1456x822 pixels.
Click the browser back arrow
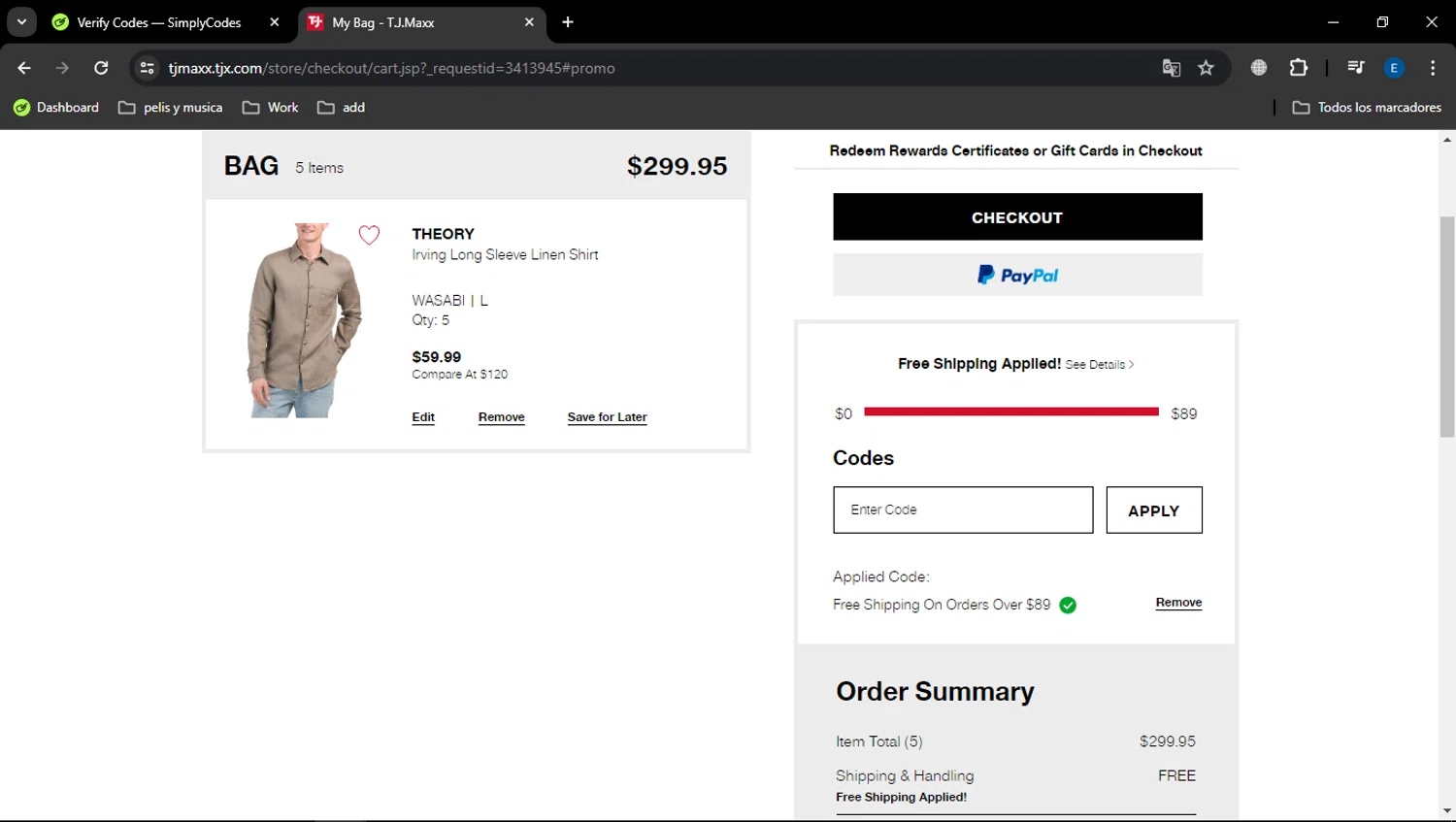(24, 68)
